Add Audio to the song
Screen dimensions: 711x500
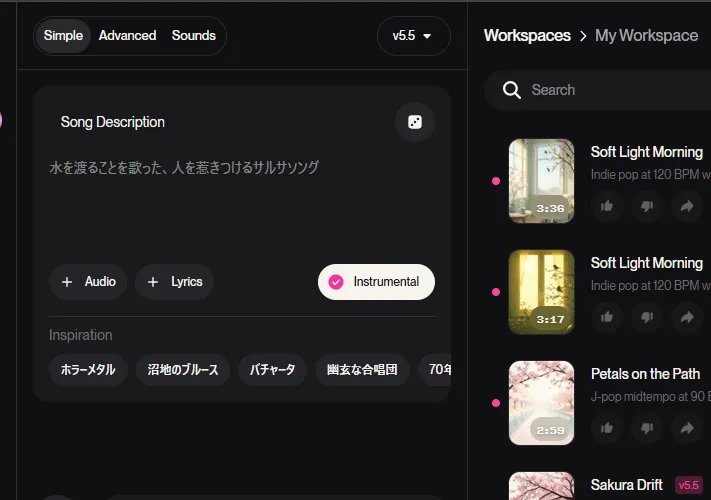click(x=88, y=282)
